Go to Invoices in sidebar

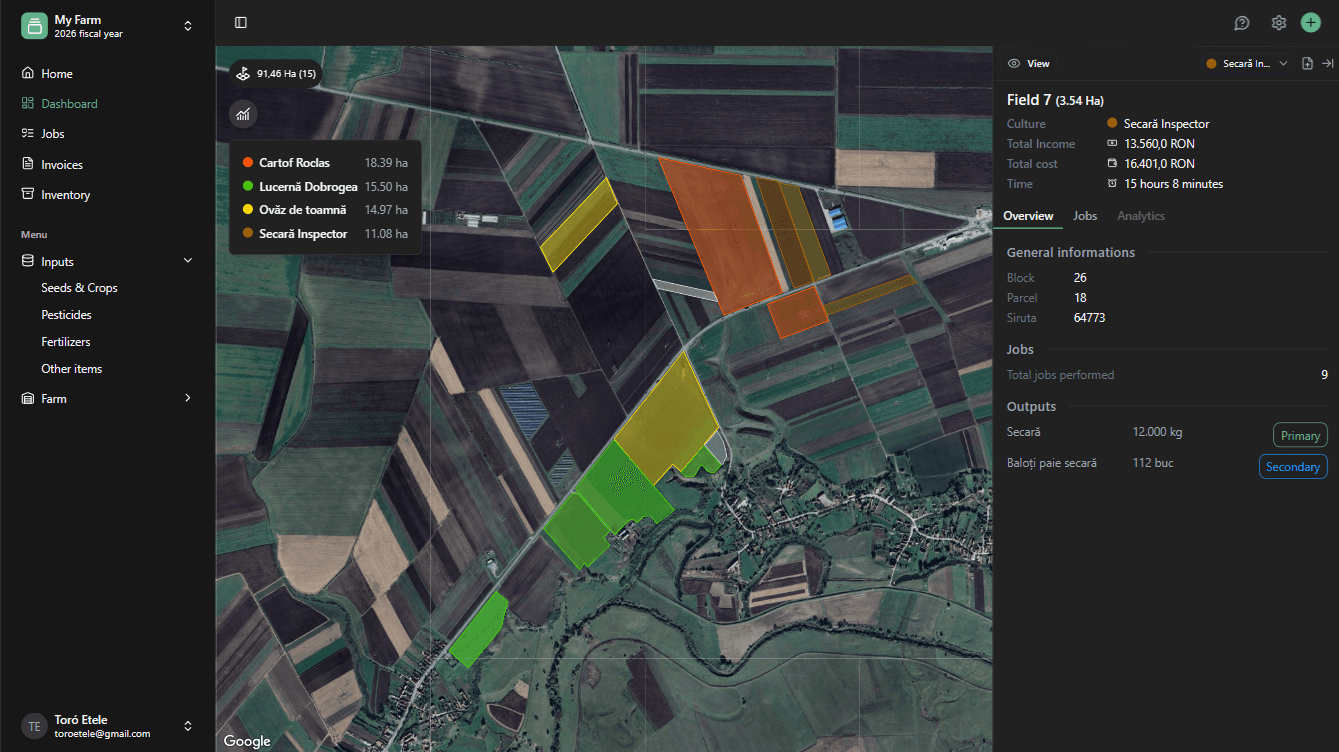(61, 165)
